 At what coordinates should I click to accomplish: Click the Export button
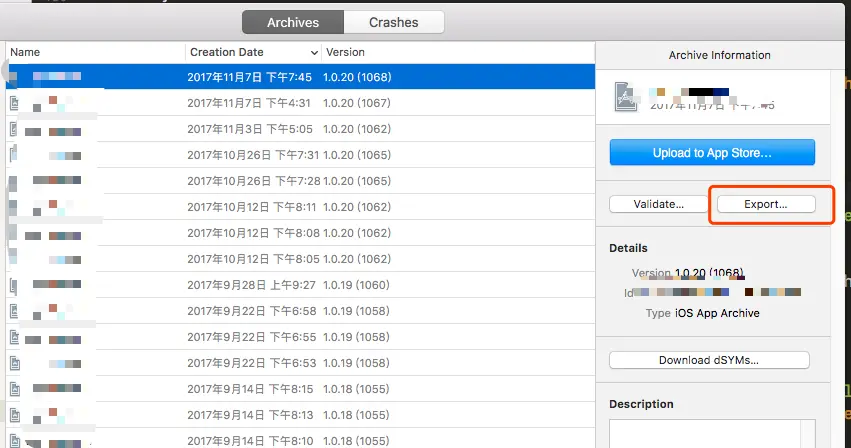pos(766,204)
